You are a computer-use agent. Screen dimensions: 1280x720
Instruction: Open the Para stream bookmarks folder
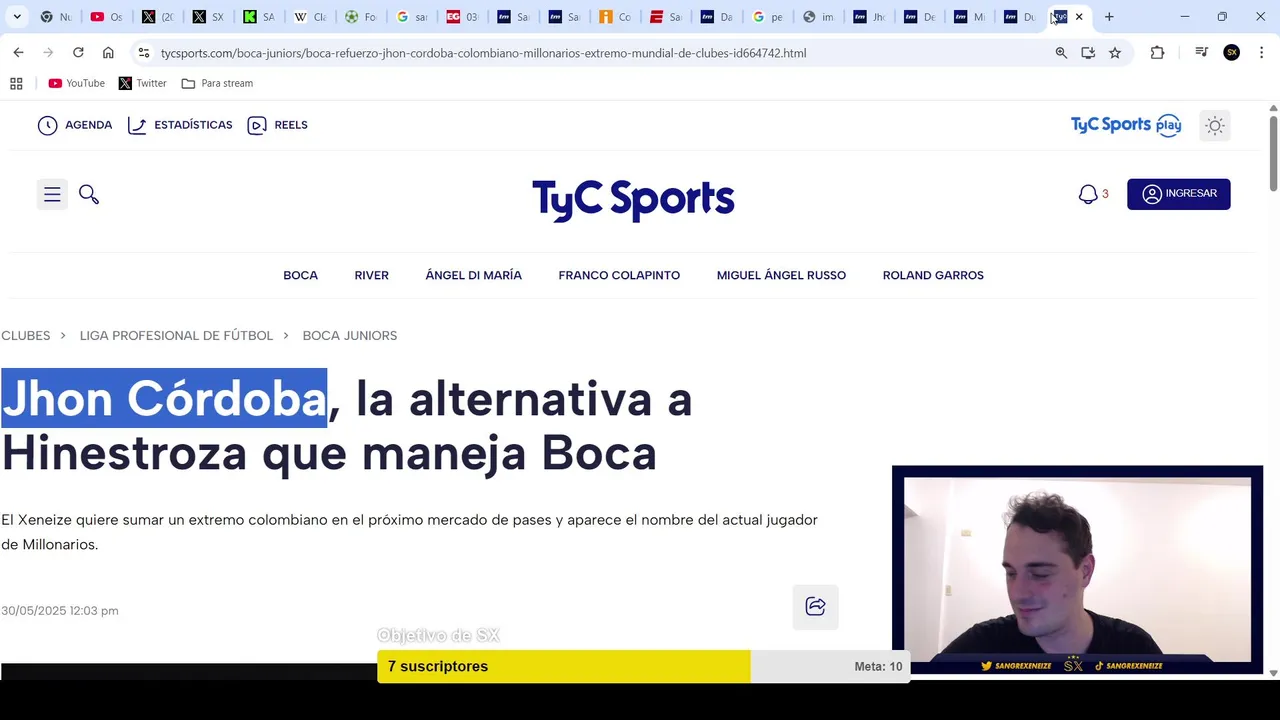tap(217, 83)
